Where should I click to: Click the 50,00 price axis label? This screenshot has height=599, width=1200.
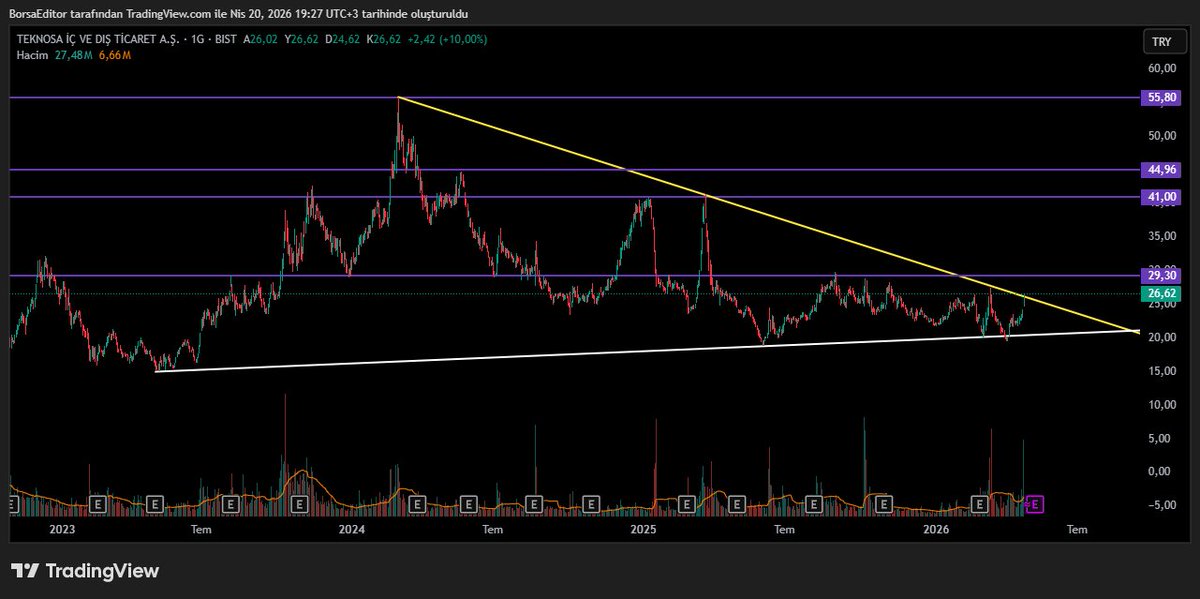pyautogui.click(x=1162, y=135)
